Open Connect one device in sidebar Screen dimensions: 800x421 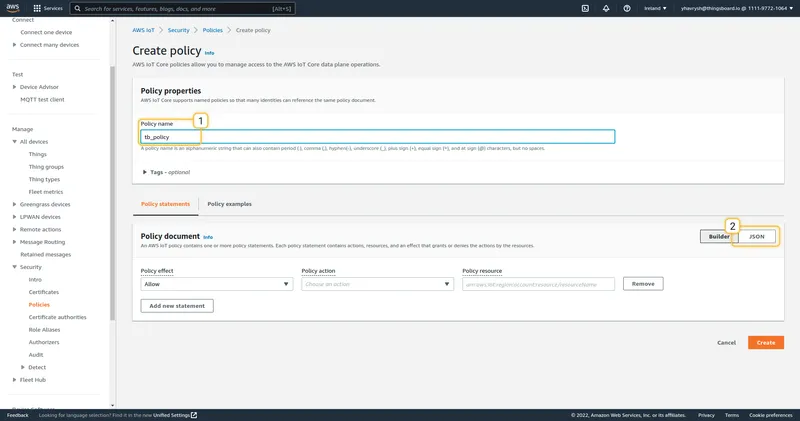46,32
